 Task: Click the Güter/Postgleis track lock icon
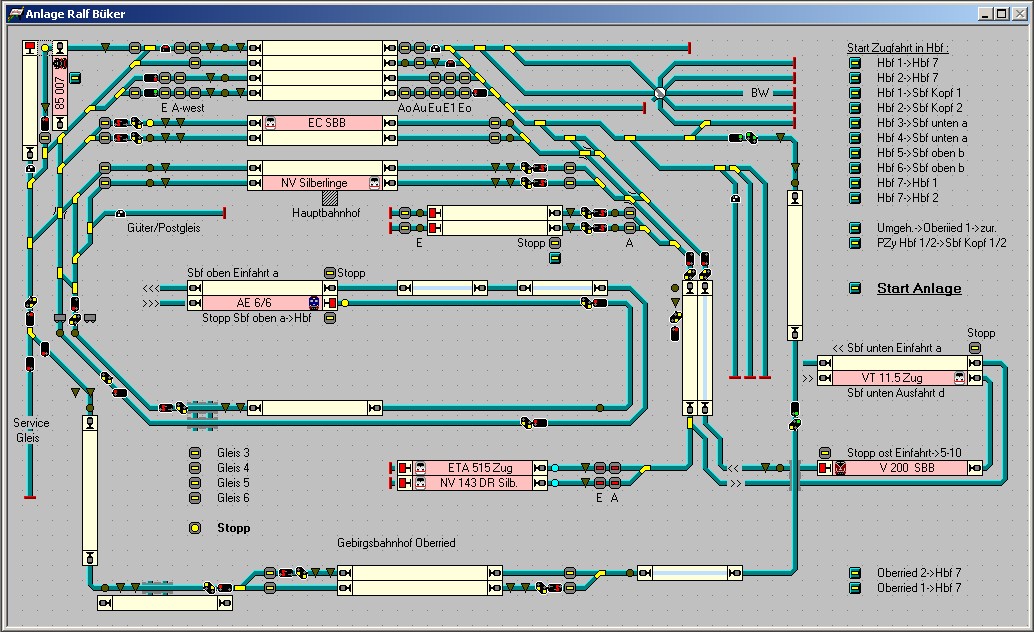click(x=121, y=213)
